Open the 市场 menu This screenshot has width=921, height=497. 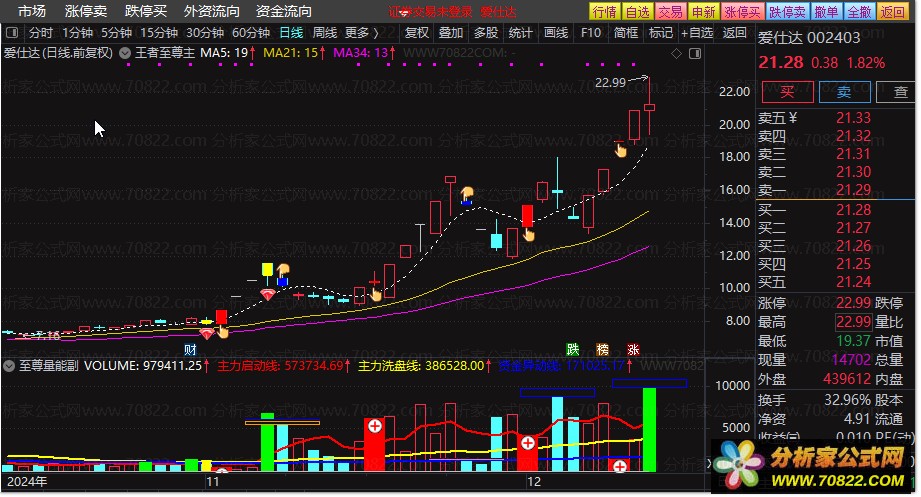pos(32,11)
